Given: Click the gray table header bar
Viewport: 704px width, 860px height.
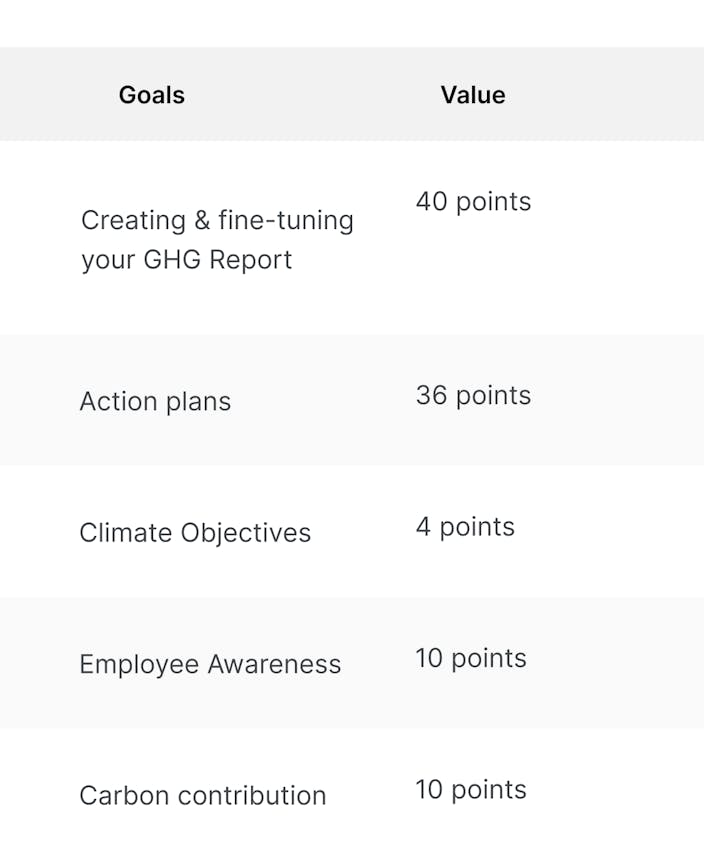Looking at the screenshot, I should click(352, 94).
